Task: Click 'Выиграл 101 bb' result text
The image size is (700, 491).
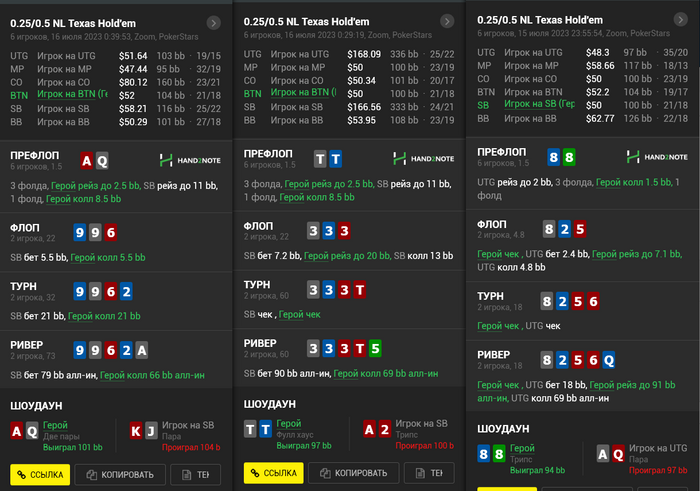Action: (73, 447)
